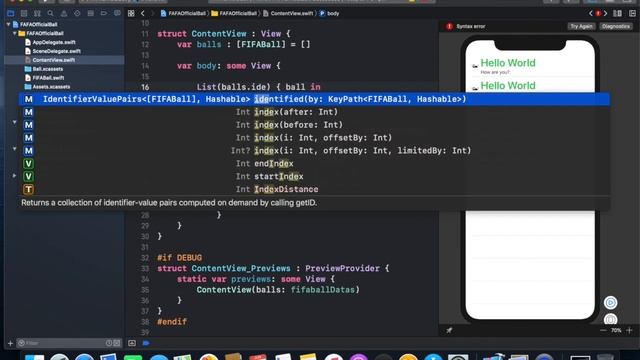Collapse the FAFAOfficialBall project root
The width and height of the screenshot is (640, 360).
8,24
